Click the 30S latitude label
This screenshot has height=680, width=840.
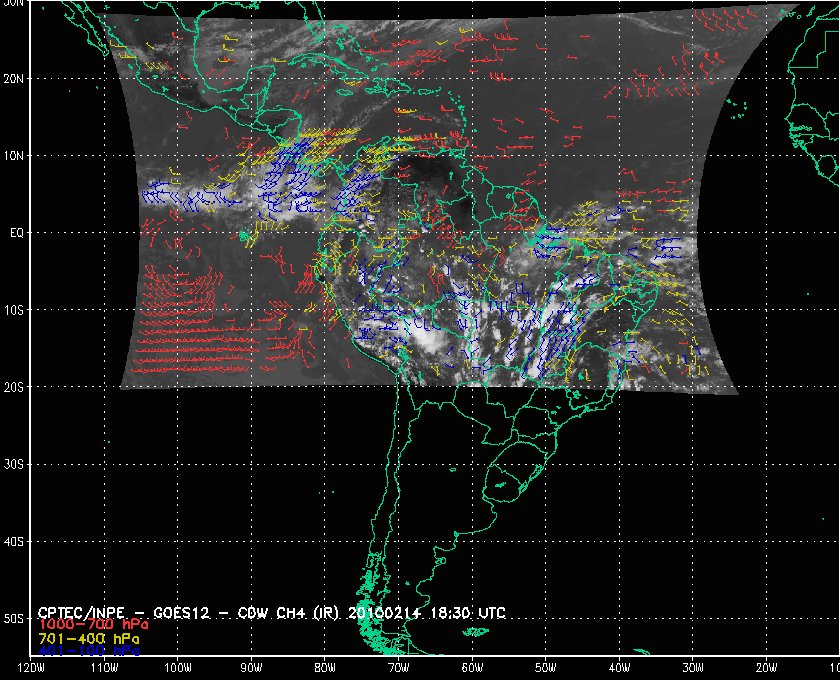14,465
